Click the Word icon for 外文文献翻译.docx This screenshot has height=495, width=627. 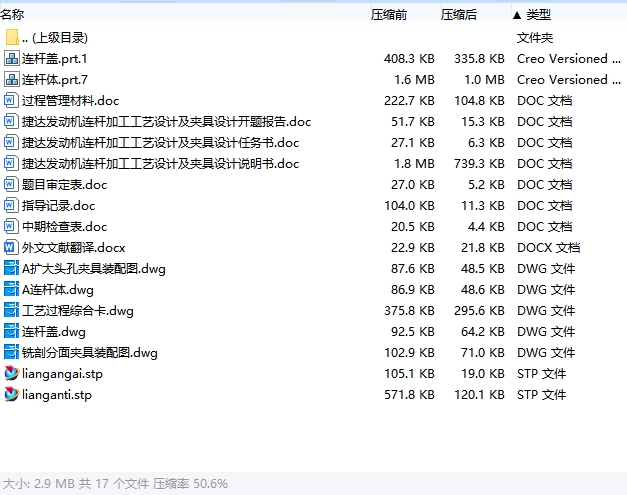click(11, 248)
